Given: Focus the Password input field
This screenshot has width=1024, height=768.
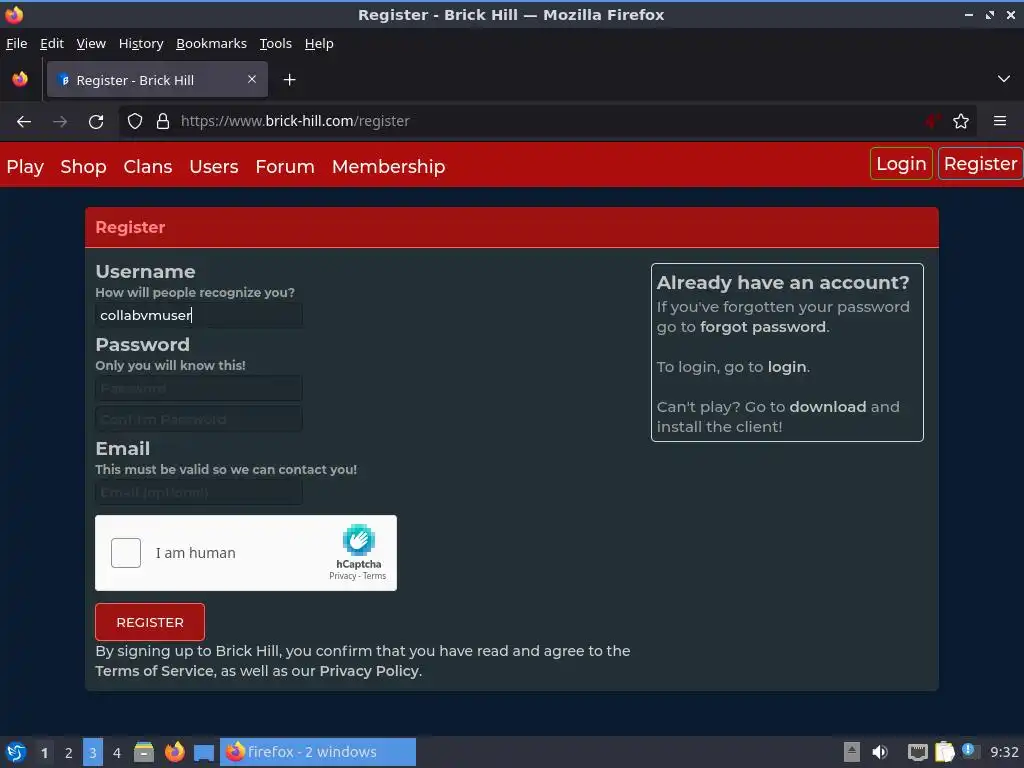Looking at the screenshot, I should tap(199, 389).
